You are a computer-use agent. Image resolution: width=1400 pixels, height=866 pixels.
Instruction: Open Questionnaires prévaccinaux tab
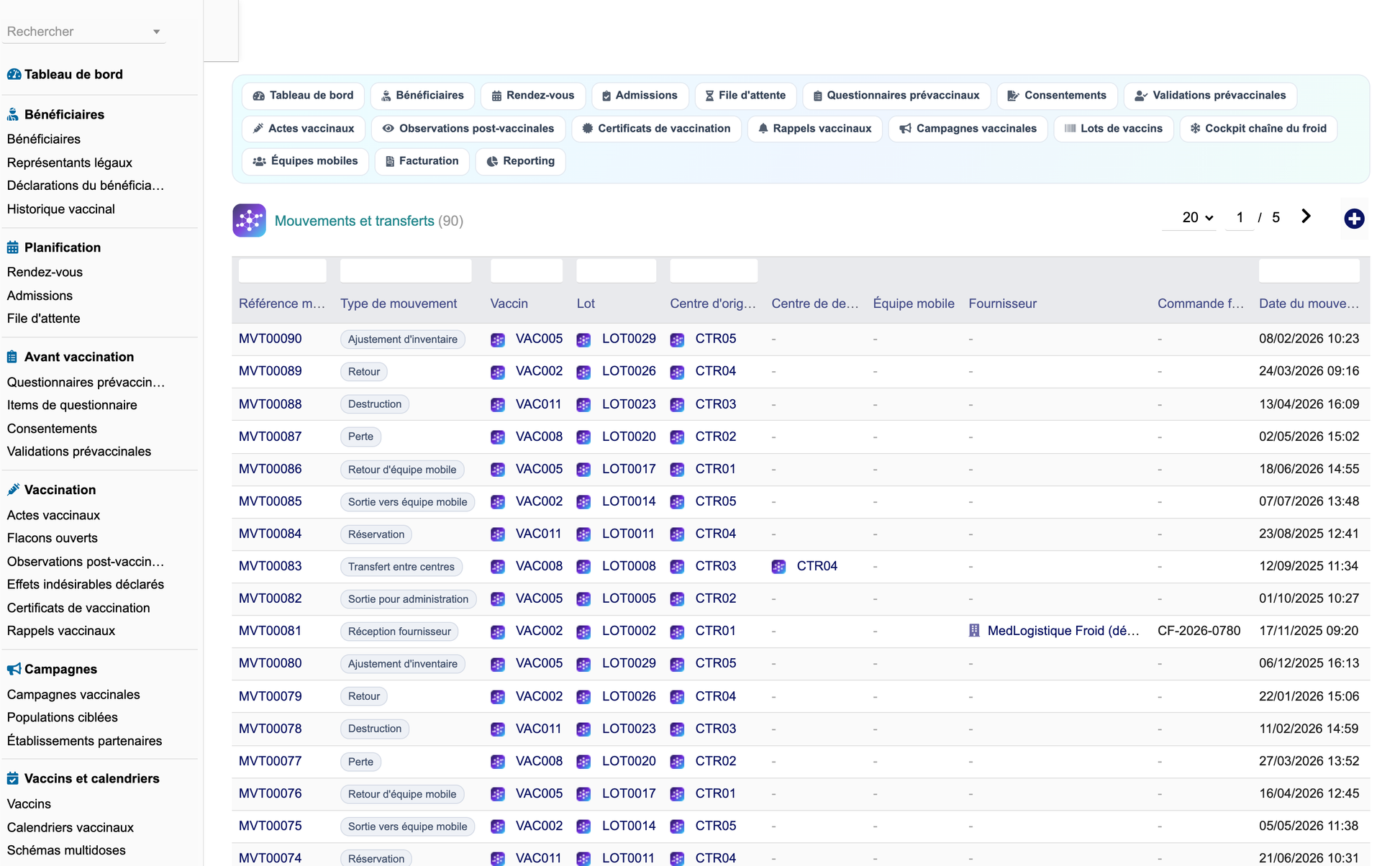[896, 96]
